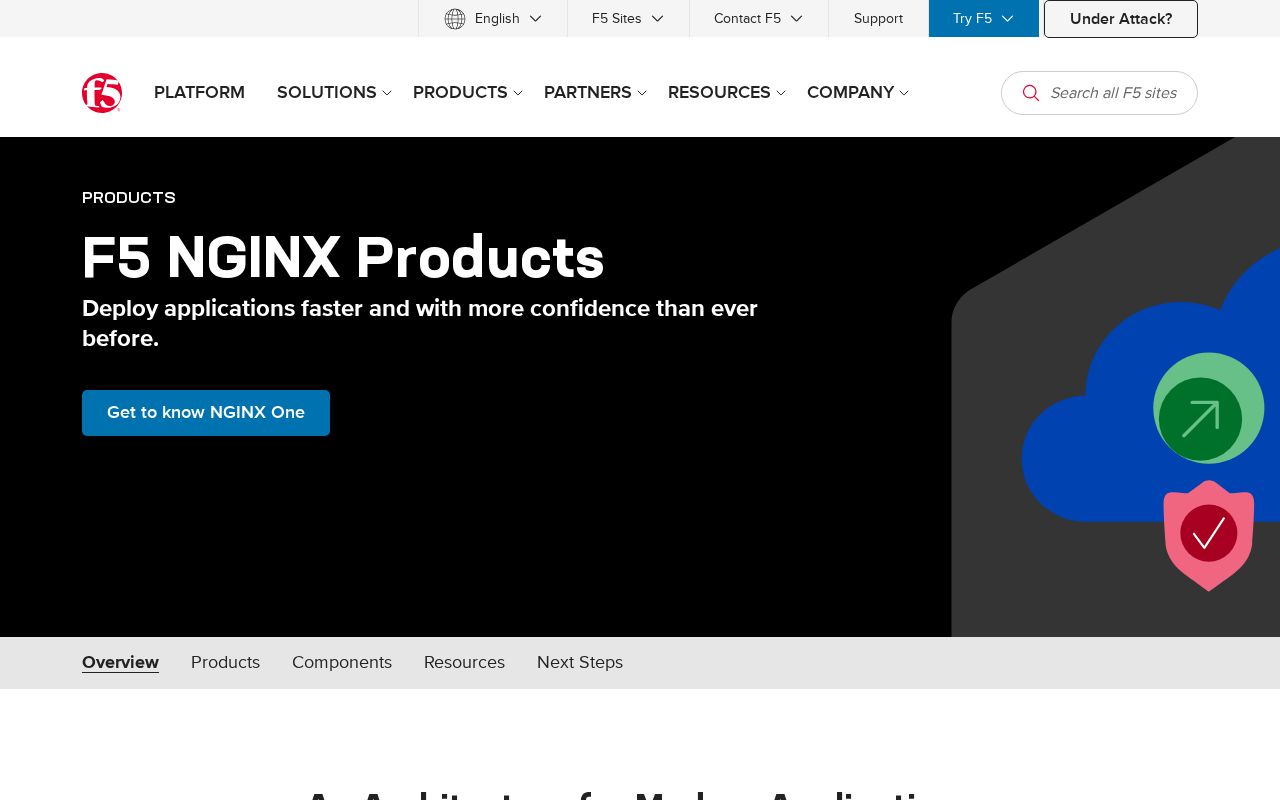Click the red shield checkmark graphic
Viewport: 1280px width, 800px height.
[x=1208, y=535]
